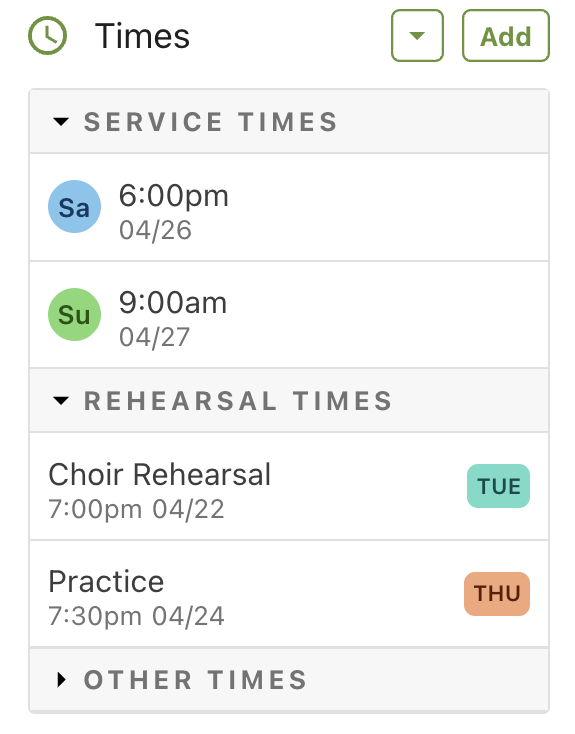This screenshot has height=734, width=575.
Task: Click the 7:30pm 04/24 rehearsal time text
Action: click(x=136, y=616)
